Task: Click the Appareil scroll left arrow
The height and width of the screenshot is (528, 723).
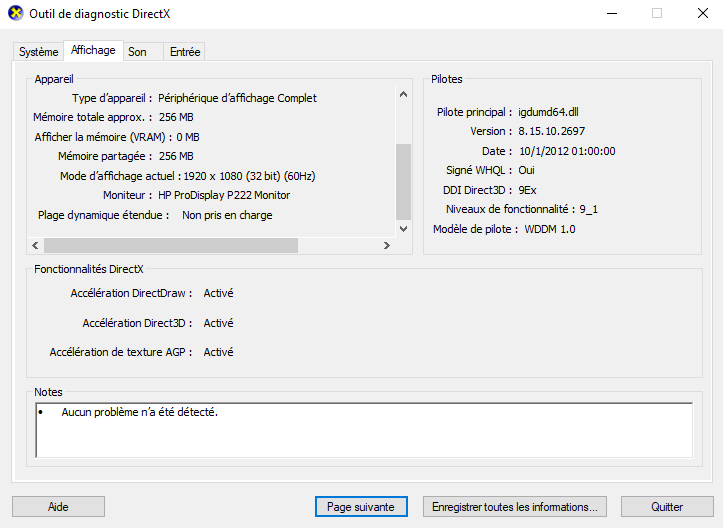Action: pos(36,245)
